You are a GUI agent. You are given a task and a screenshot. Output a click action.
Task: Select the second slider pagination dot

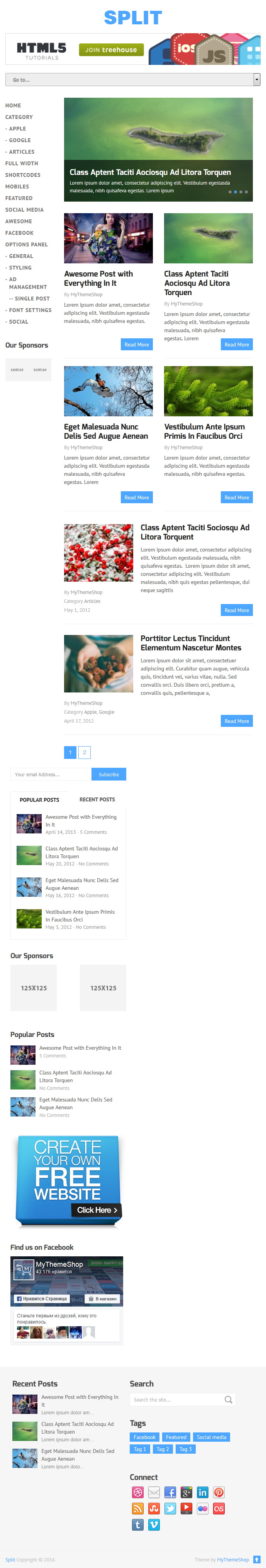coord(236,192)
